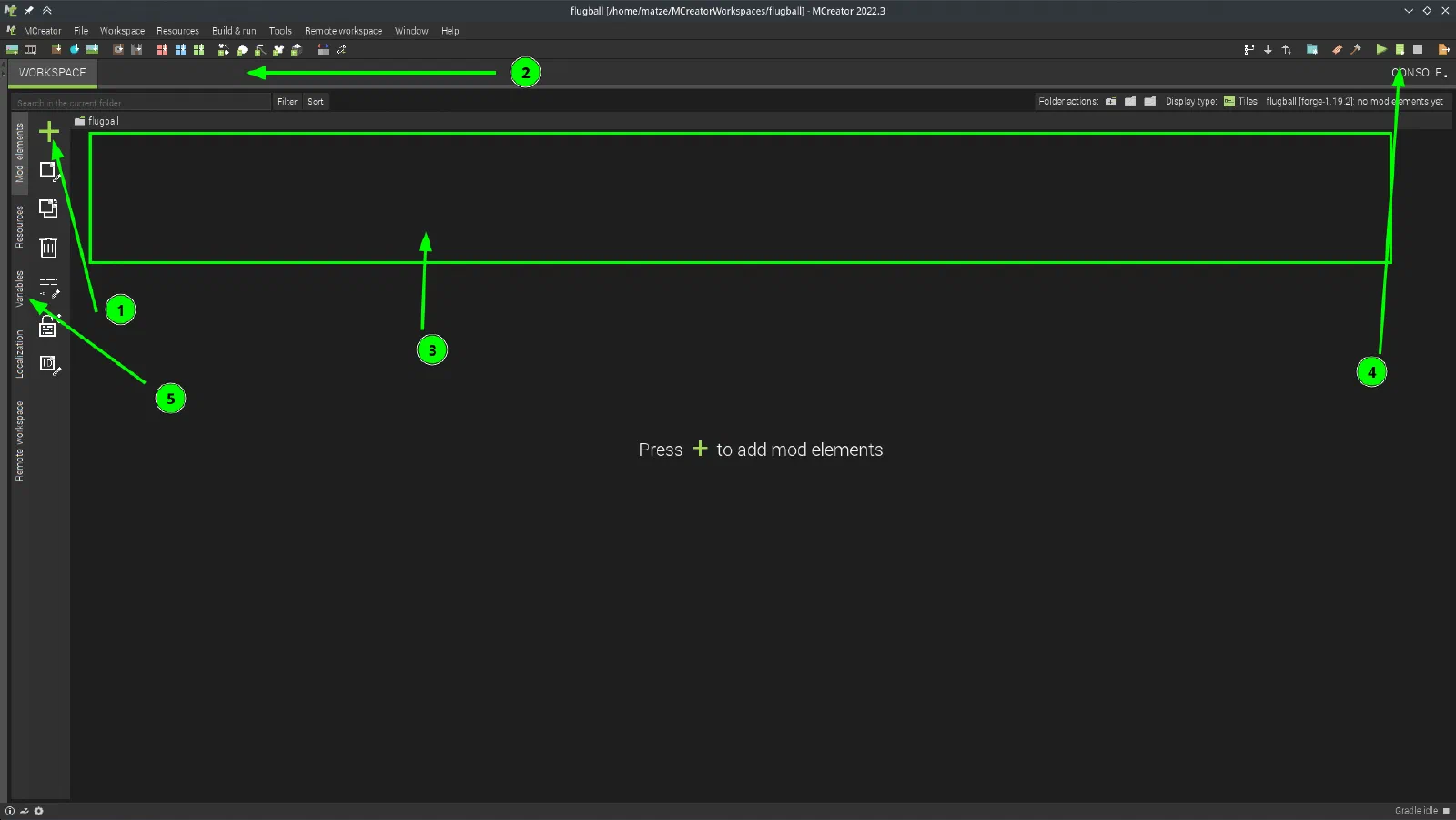1456x820 pixels.
Task: Select Tiles display type toggle
Action: [x=1240, y=101]
